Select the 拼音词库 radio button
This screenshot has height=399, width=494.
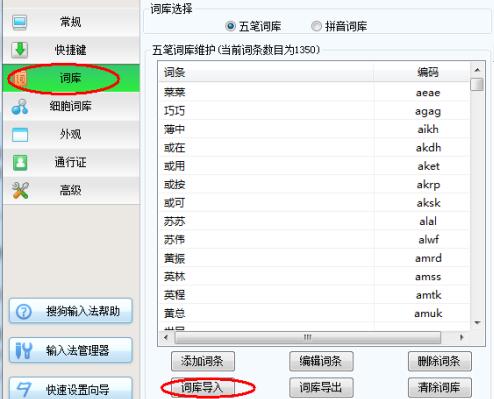(x=316, y=26)
